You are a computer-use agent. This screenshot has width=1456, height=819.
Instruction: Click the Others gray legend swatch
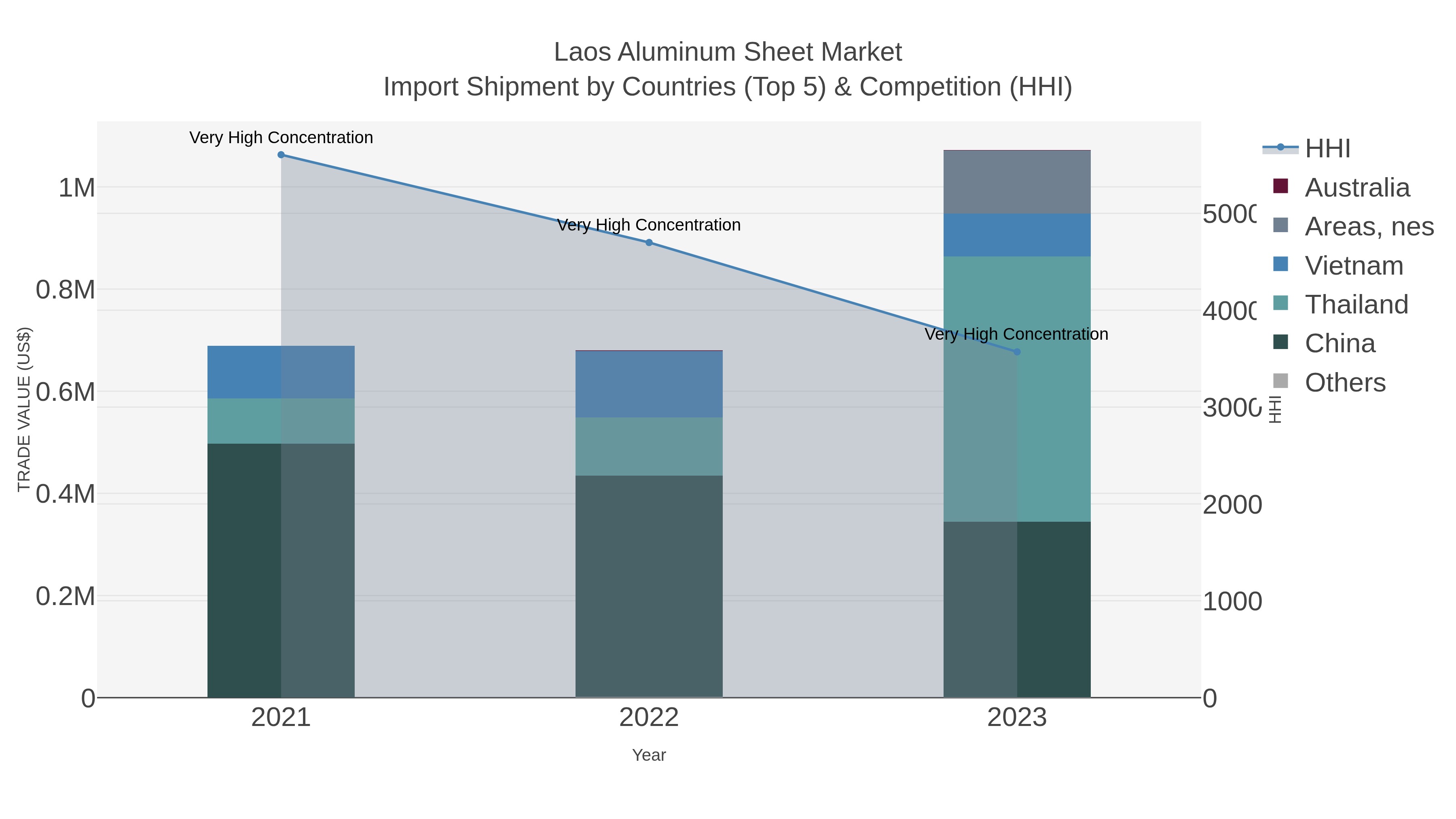pos(1280,381)
